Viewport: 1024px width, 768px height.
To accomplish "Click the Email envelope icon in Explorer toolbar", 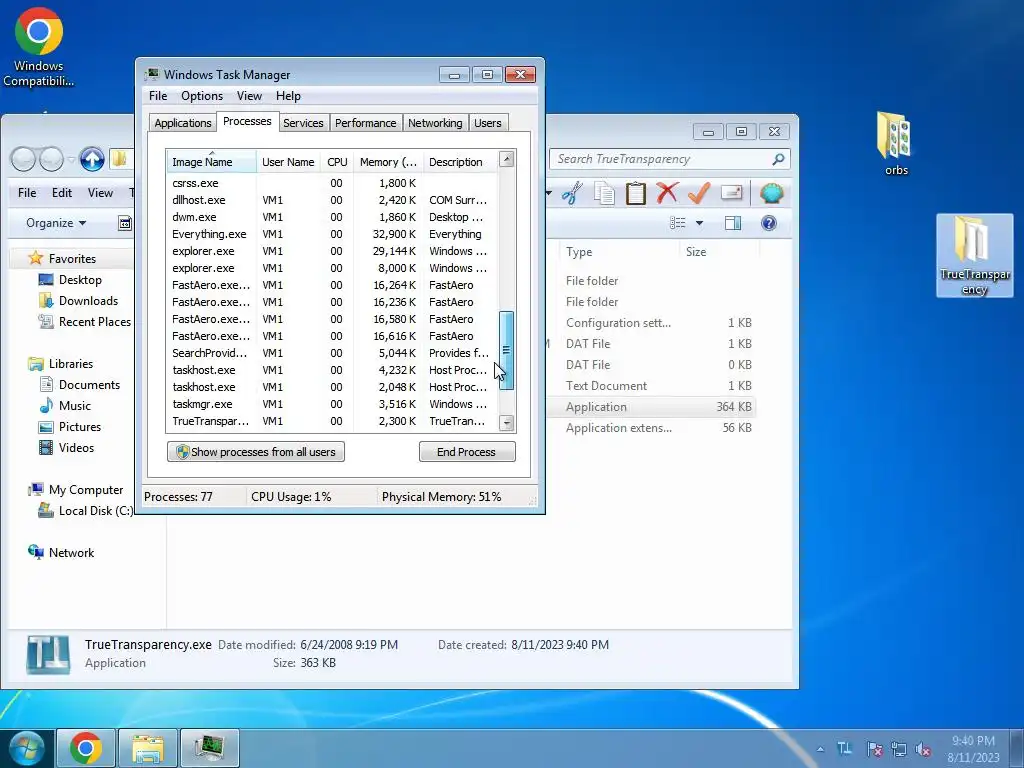I will (x=731, y=193).
